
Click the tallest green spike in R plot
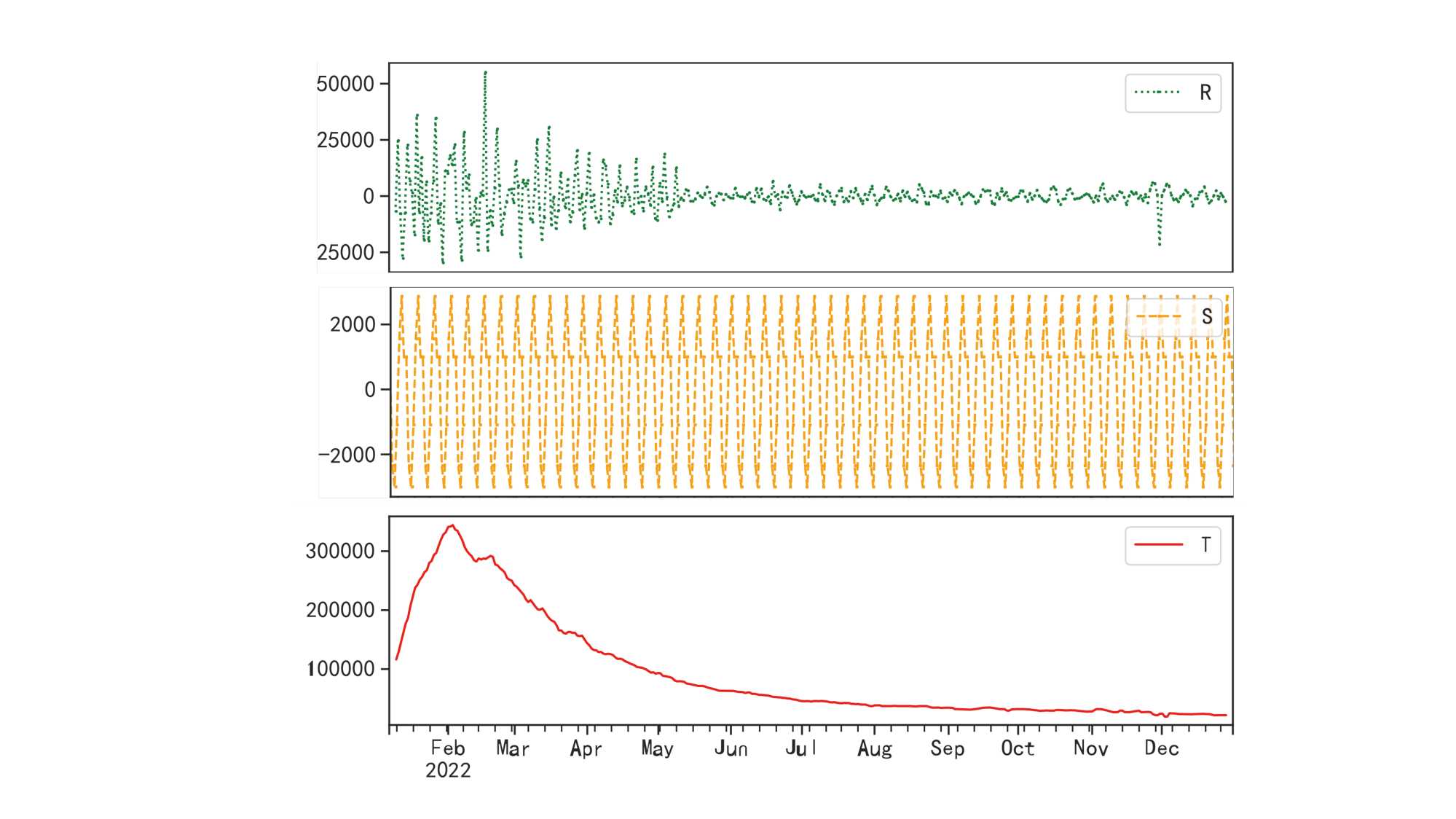point(485,73)
